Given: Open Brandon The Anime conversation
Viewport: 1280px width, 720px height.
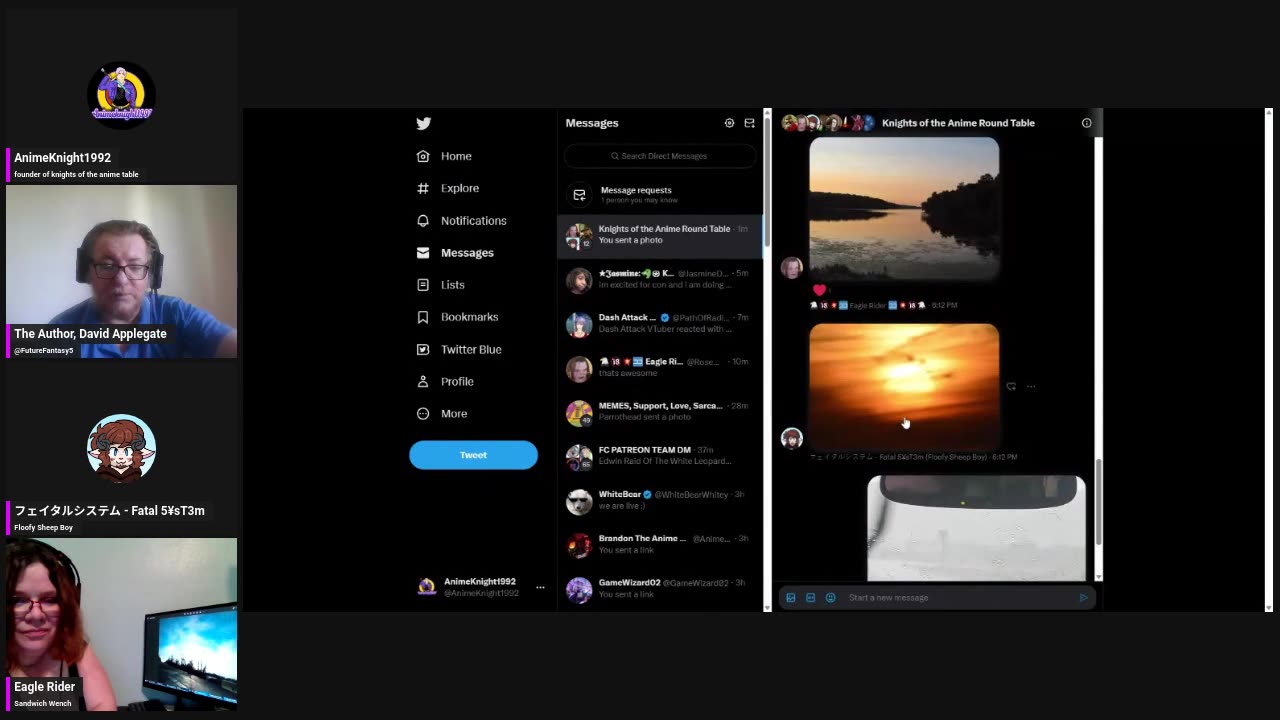Looking at the screenshot, I should (x=660, y=544).
